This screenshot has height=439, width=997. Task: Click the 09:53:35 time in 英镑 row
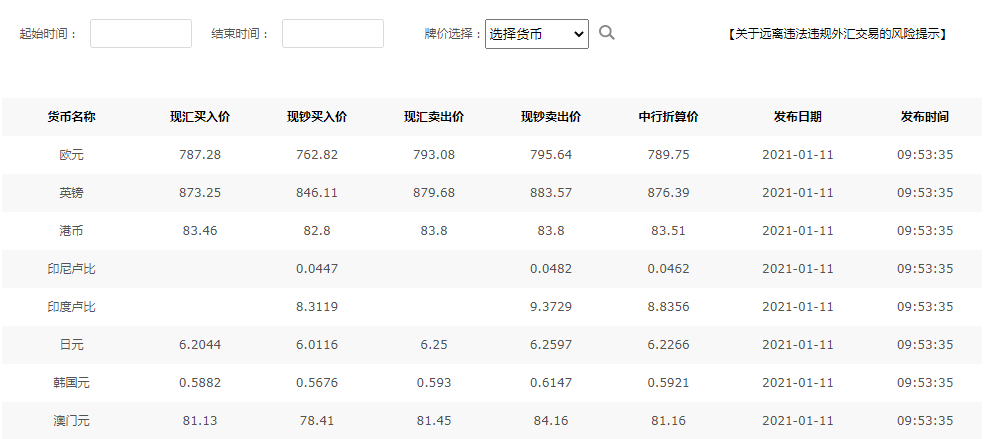pos(925,193)
